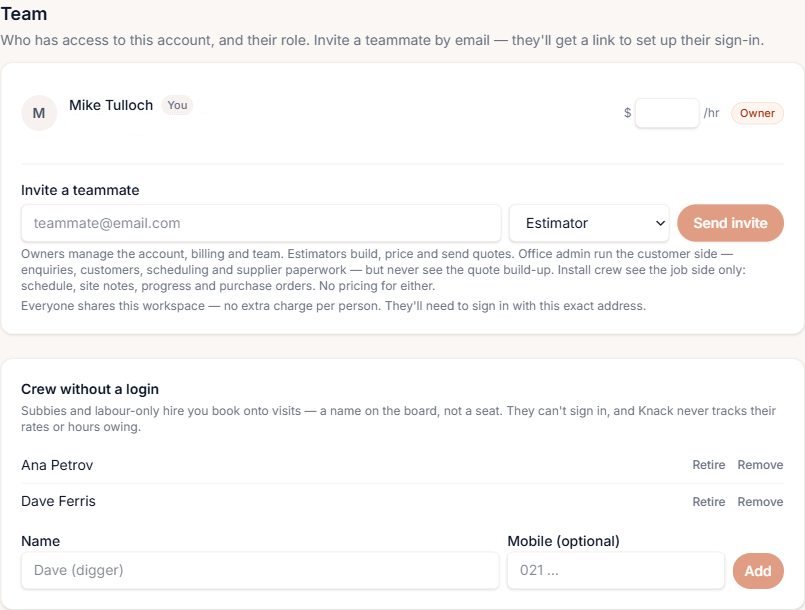
Task: Click the You badge beside Mike Tulloch
Action: (177, 105)
